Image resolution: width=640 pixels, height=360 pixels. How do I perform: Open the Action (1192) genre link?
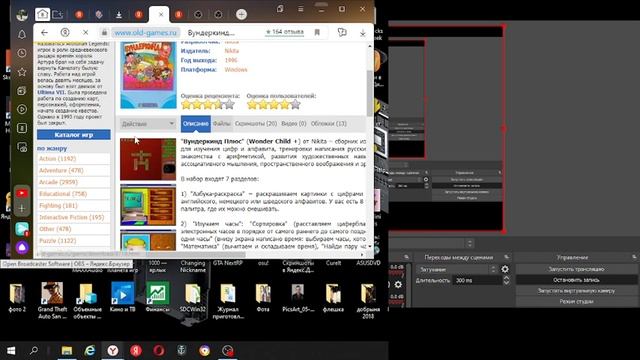click(x=58, y=158)
